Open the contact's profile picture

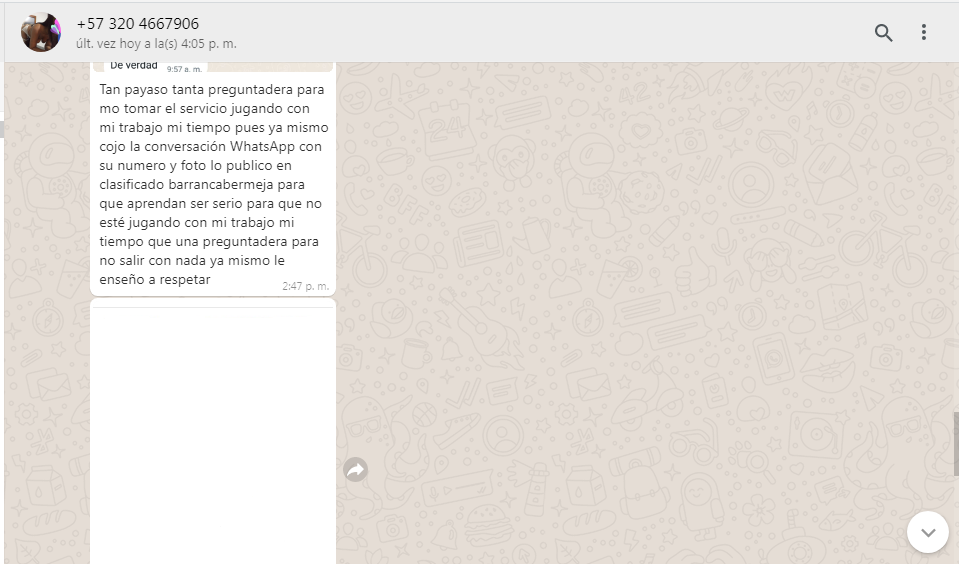(41, 33)
